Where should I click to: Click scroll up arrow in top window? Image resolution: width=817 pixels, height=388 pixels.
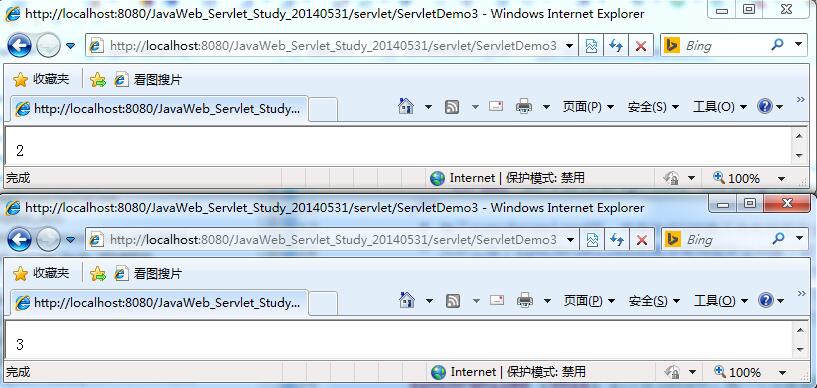point(799,136)
